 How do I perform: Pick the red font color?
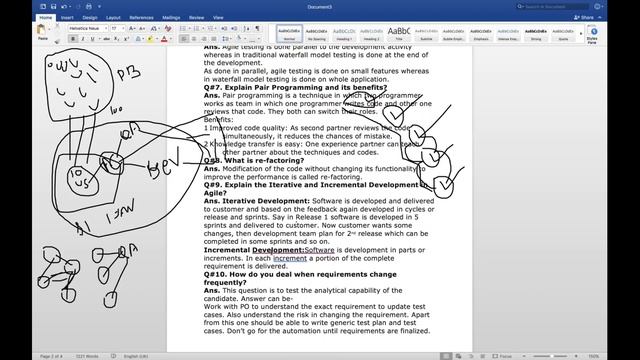164,39
